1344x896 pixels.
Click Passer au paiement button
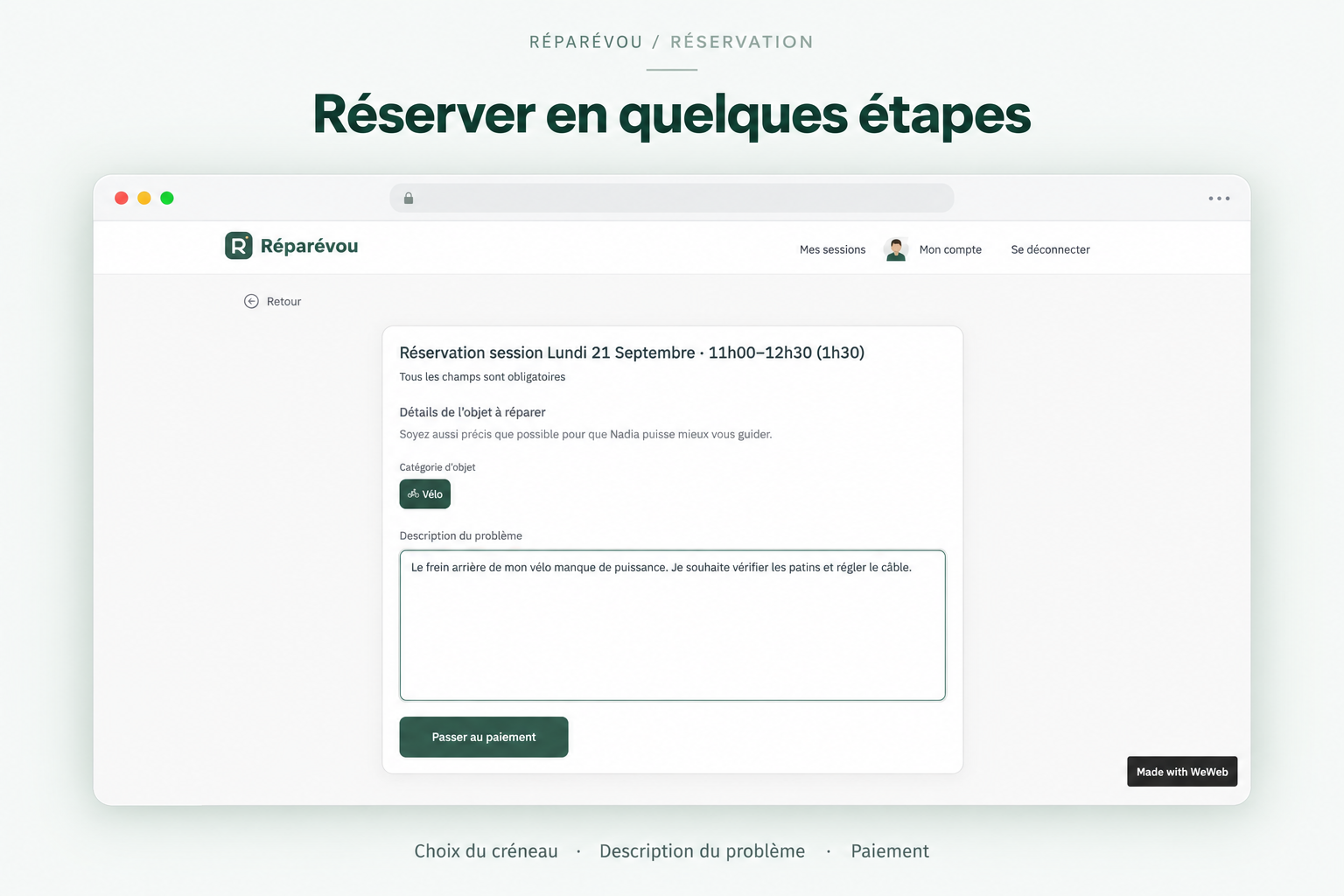(484, 737)
